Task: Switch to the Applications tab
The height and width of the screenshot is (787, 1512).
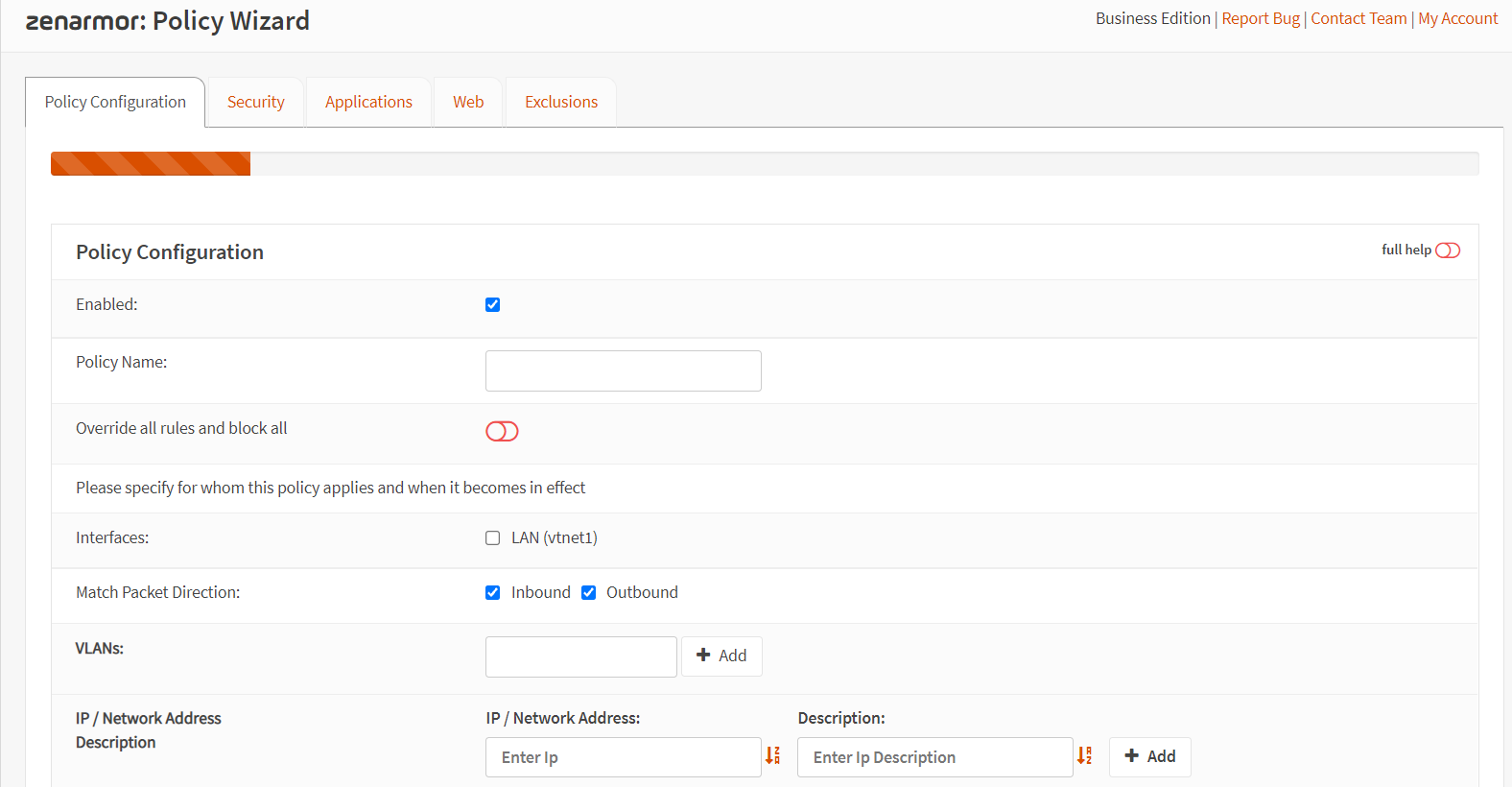Action: [x=368, y=103]
